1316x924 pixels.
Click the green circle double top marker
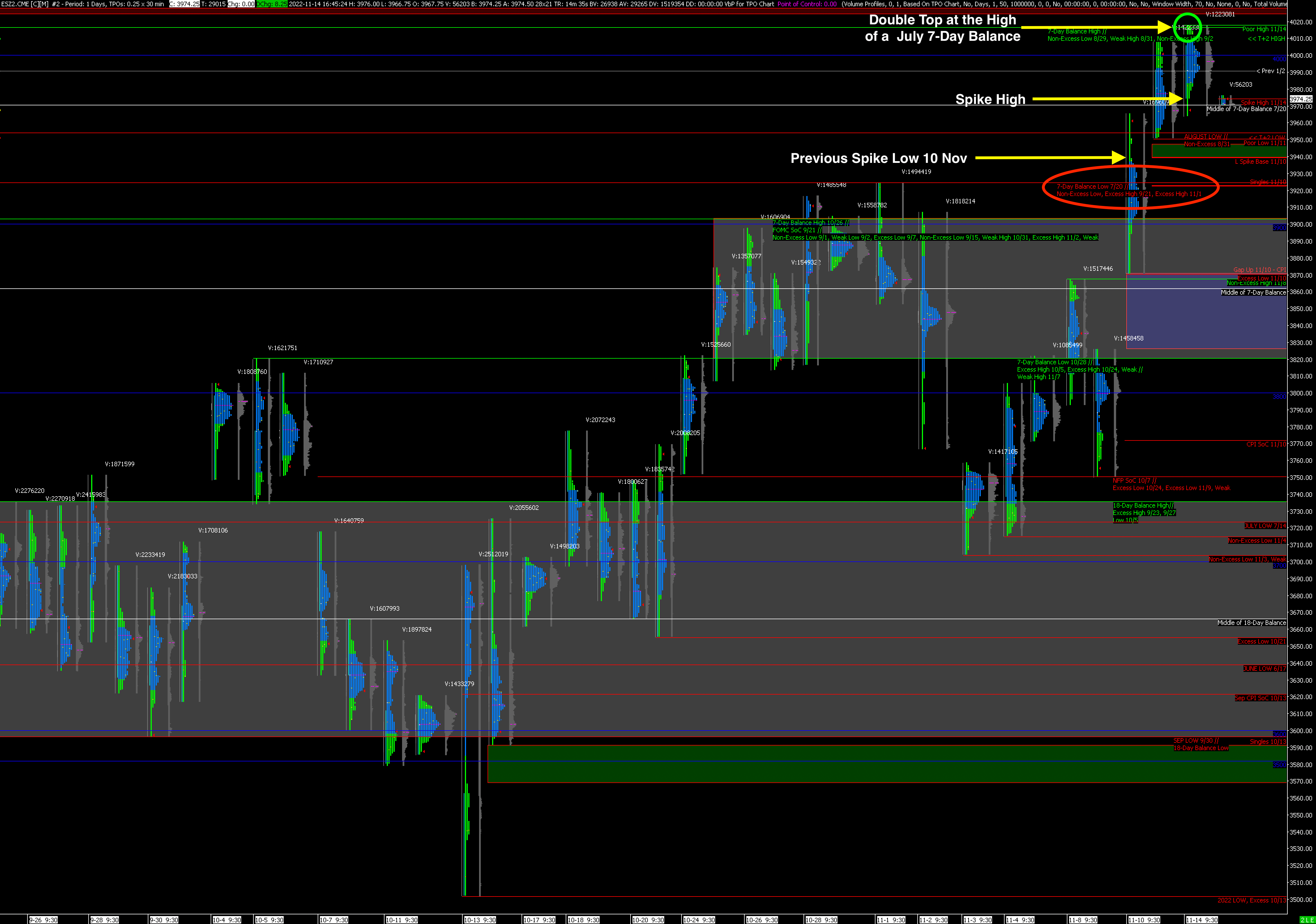point(1187,27)
